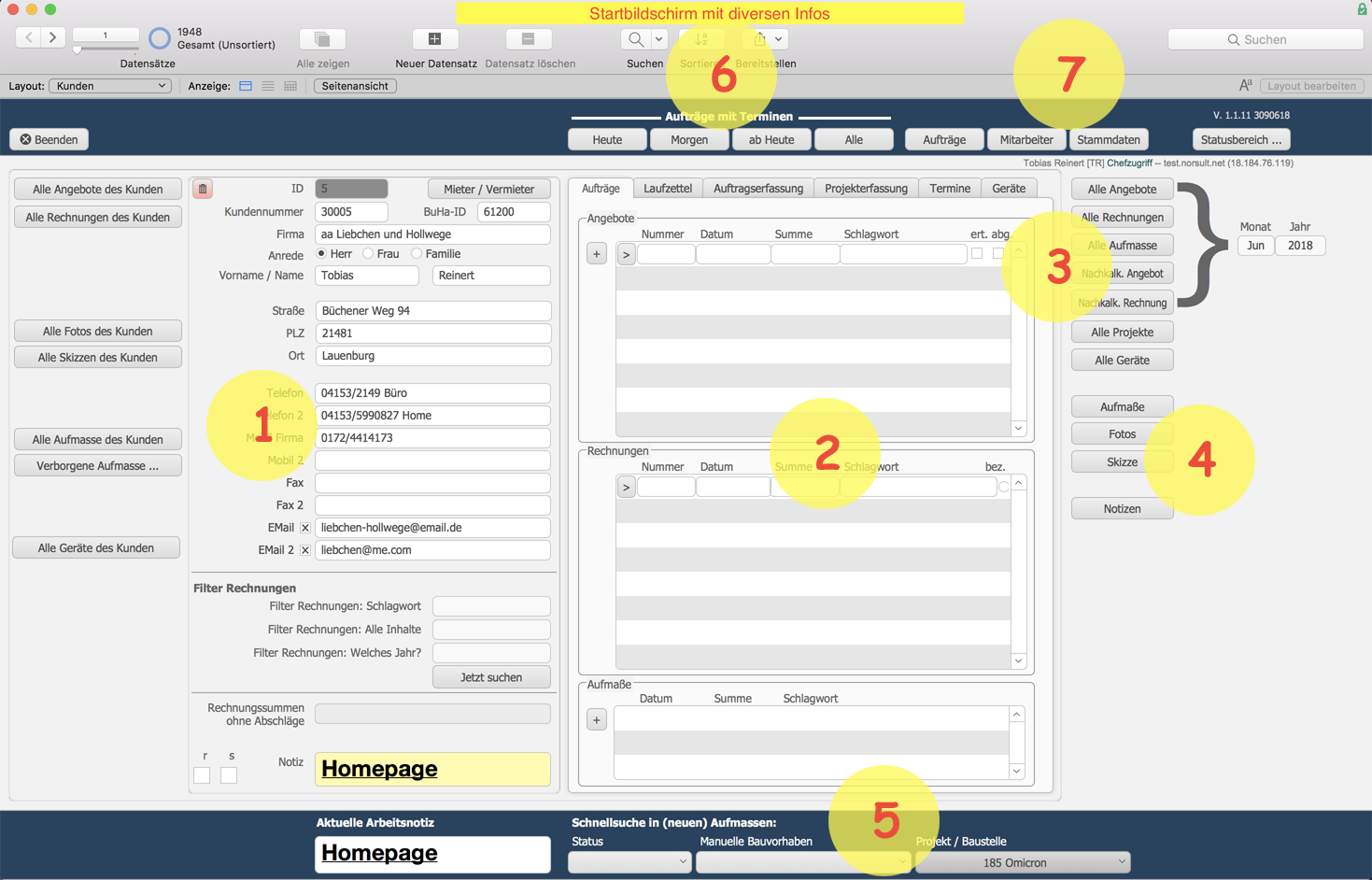Click the Filter Rechnungen: Schlagwort field
This screenshot has height=880, width=1372.
pyautogui.click(x=491, y=606)
